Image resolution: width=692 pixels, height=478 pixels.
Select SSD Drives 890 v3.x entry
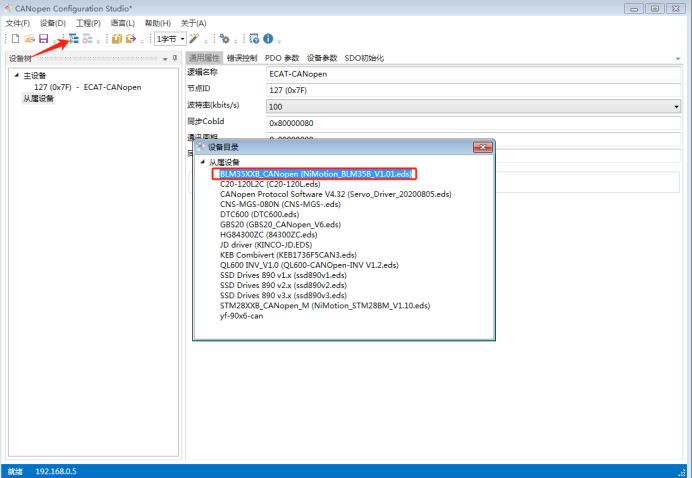283,296
